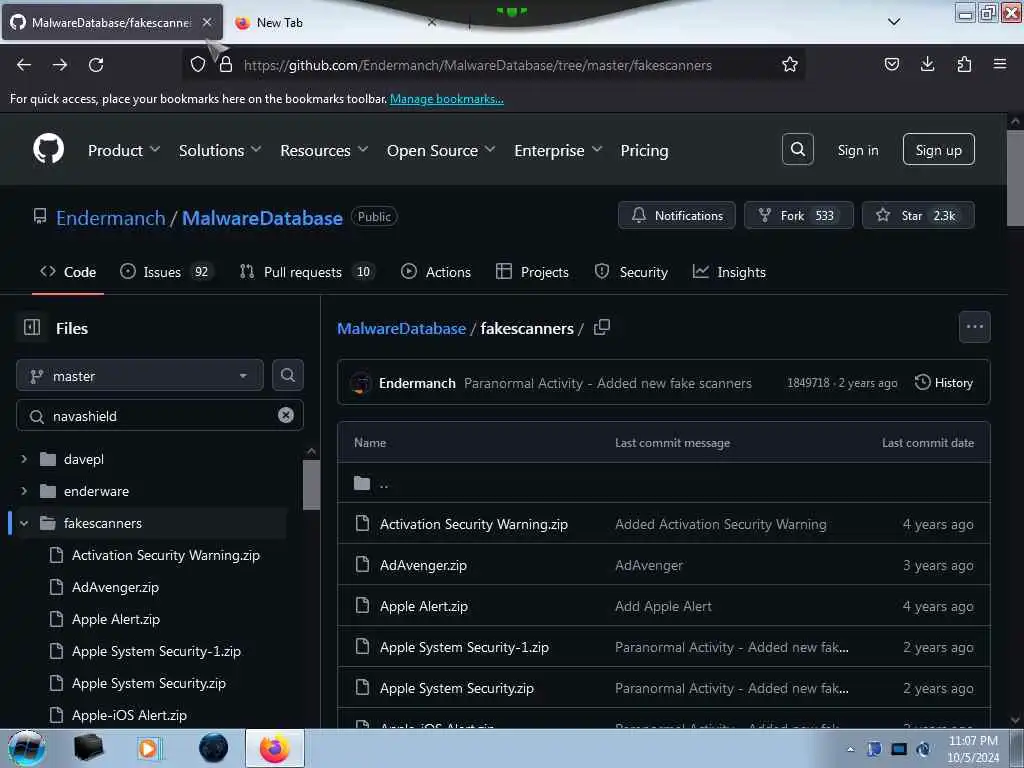Open the Firefox taskbar icon
This screenshot has width=1024, height=768.
274,748
